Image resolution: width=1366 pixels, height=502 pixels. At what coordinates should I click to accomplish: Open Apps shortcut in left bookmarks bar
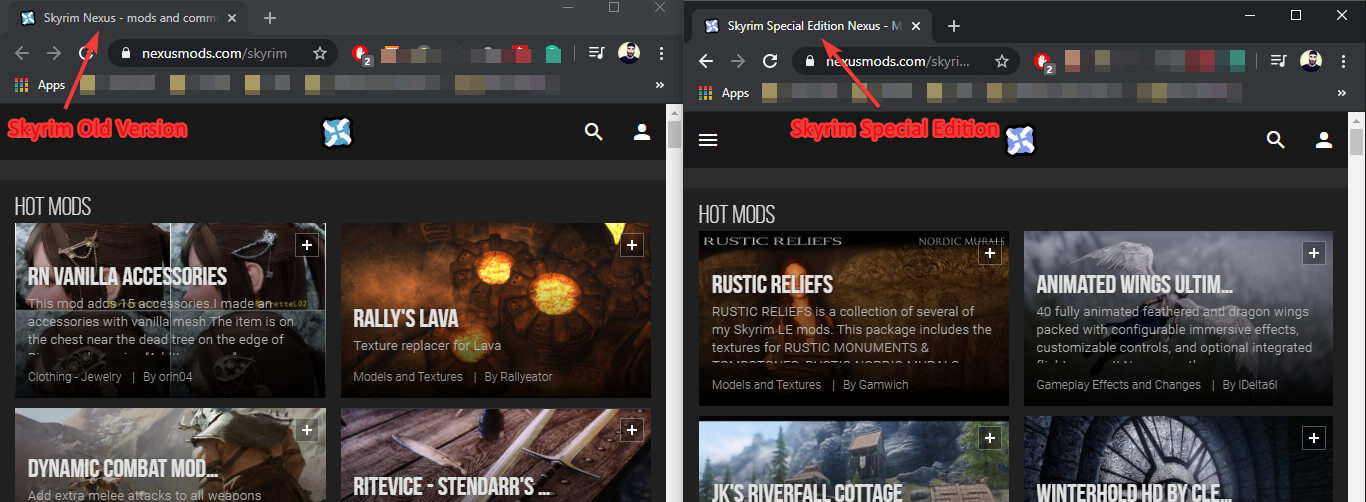[41, 85]
